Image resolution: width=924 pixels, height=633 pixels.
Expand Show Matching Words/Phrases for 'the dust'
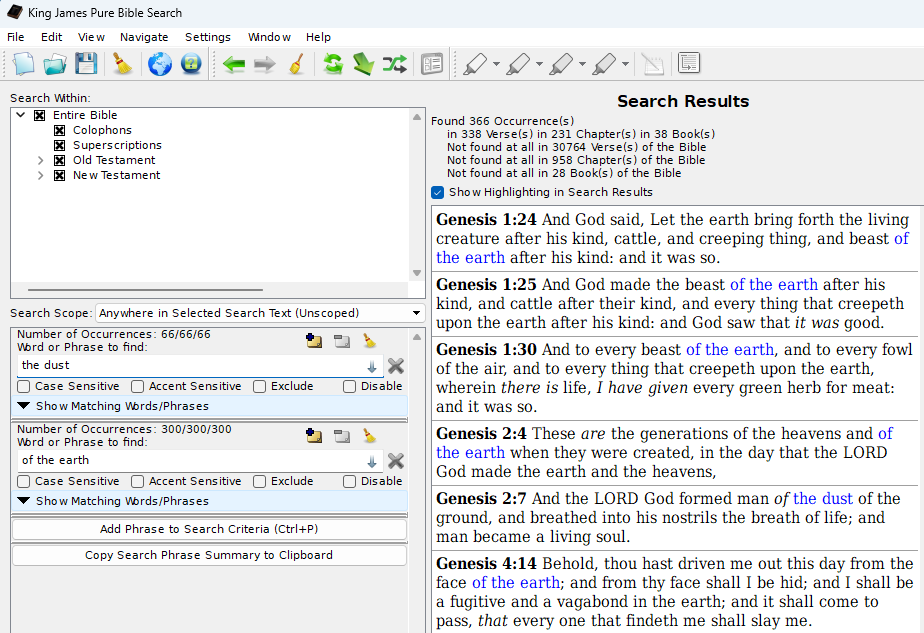24,406
